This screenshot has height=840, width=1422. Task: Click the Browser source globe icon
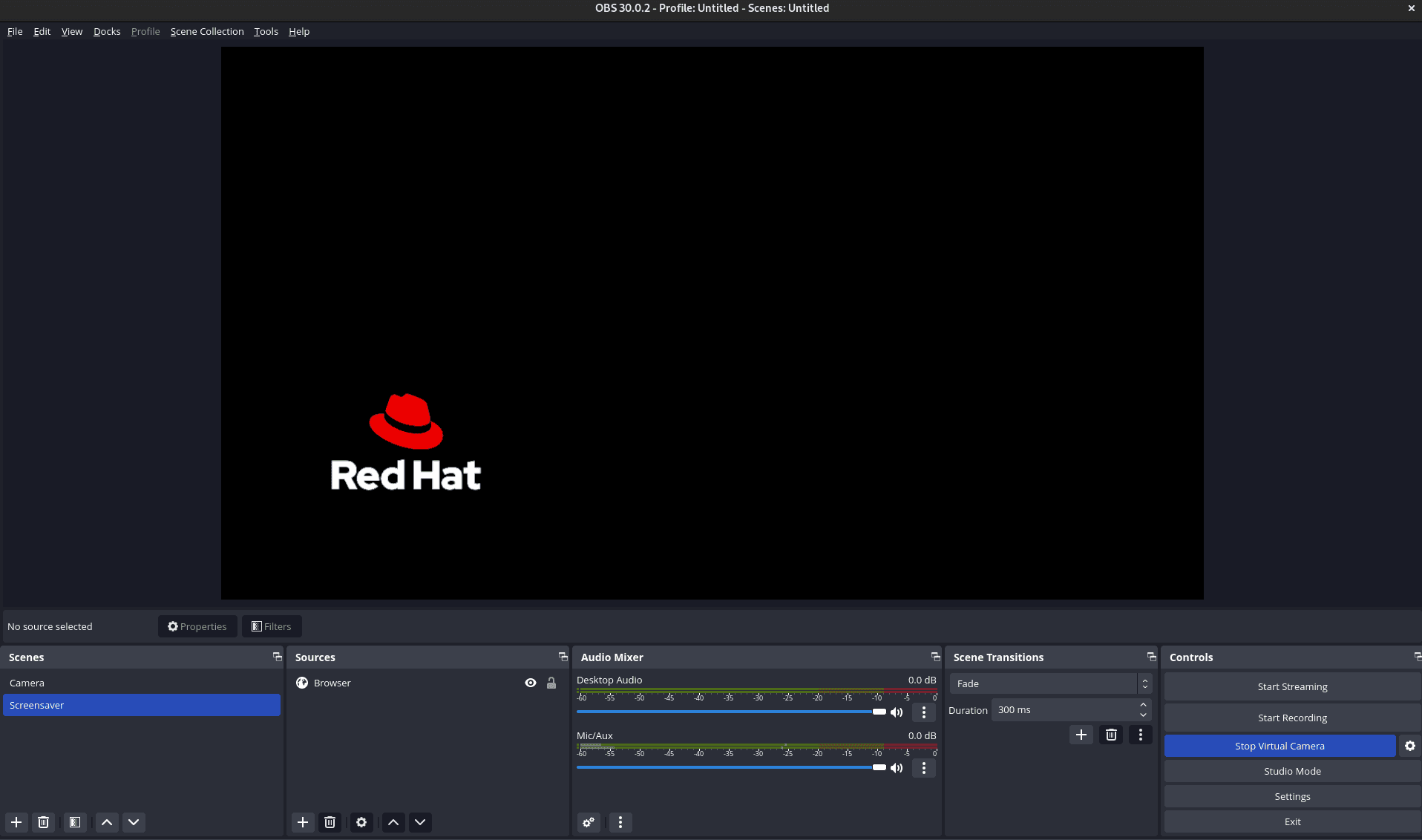click(302, 683)
